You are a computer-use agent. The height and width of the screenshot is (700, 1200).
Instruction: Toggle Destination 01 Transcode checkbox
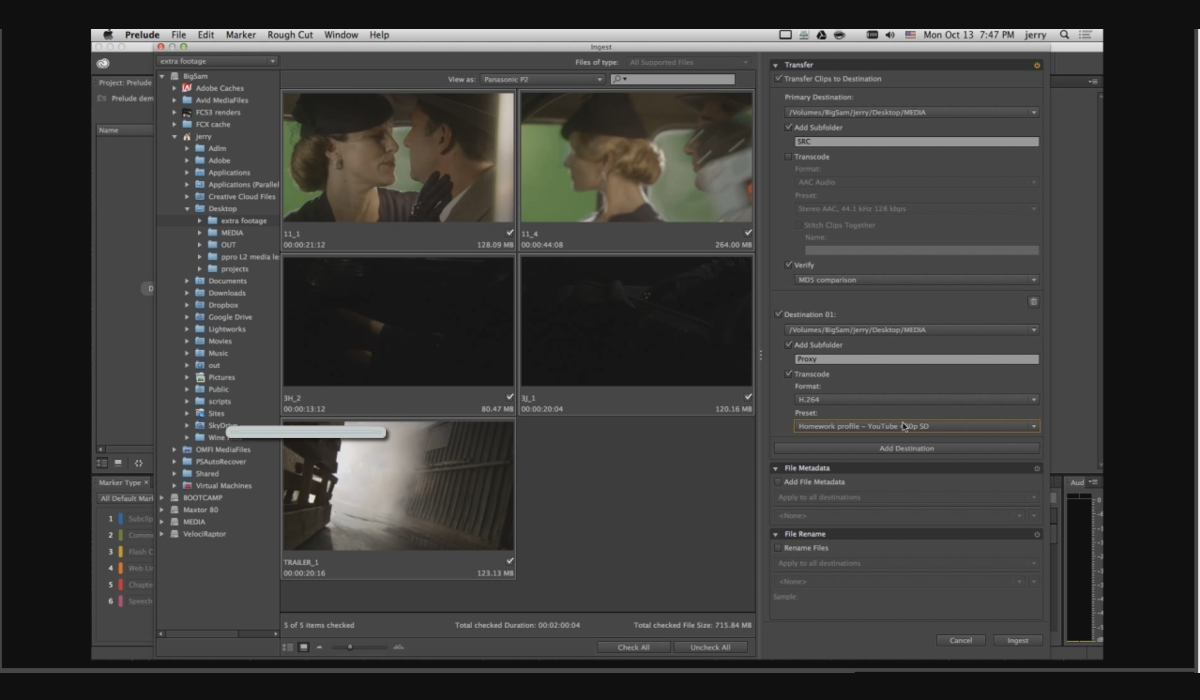click(x=789, y=373)
